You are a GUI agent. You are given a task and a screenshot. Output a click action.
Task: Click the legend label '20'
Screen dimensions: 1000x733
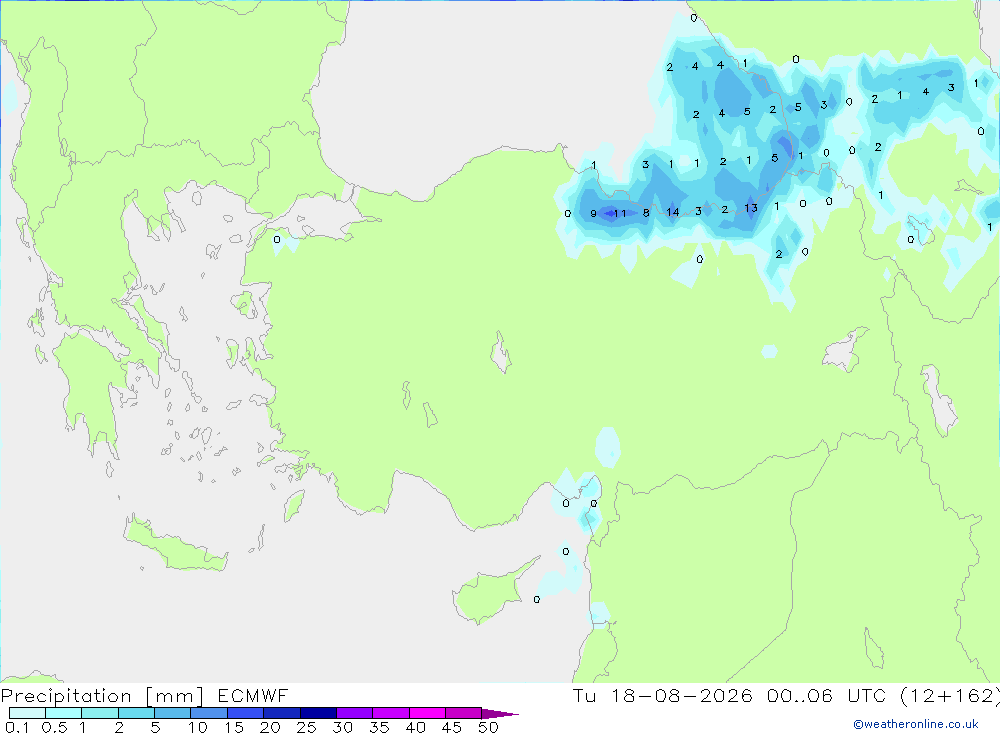[x=270, y=727]
